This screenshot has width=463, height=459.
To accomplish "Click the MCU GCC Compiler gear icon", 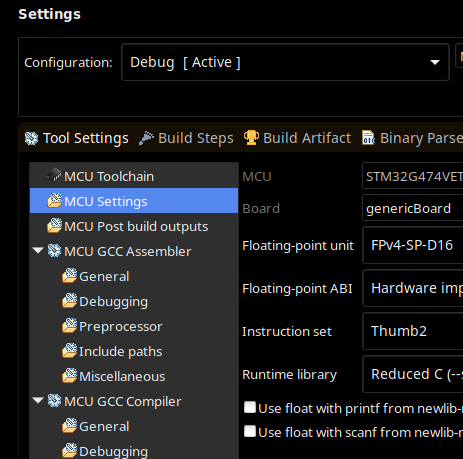I will click(54, 401).
